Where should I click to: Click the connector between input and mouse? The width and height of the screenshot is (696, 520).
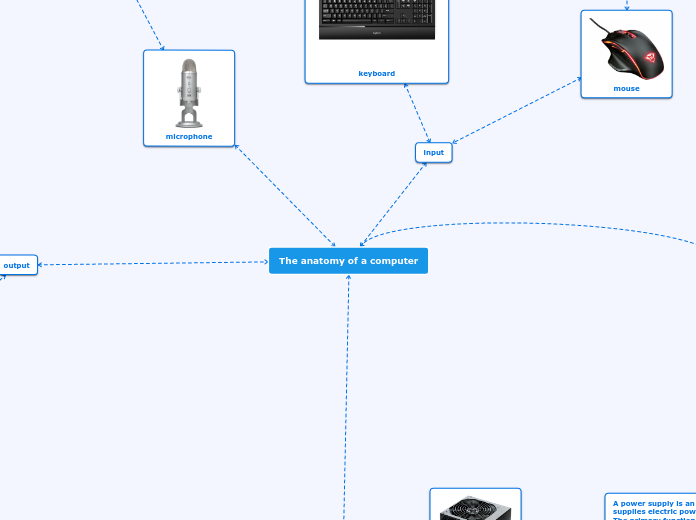tap(515, 111)
